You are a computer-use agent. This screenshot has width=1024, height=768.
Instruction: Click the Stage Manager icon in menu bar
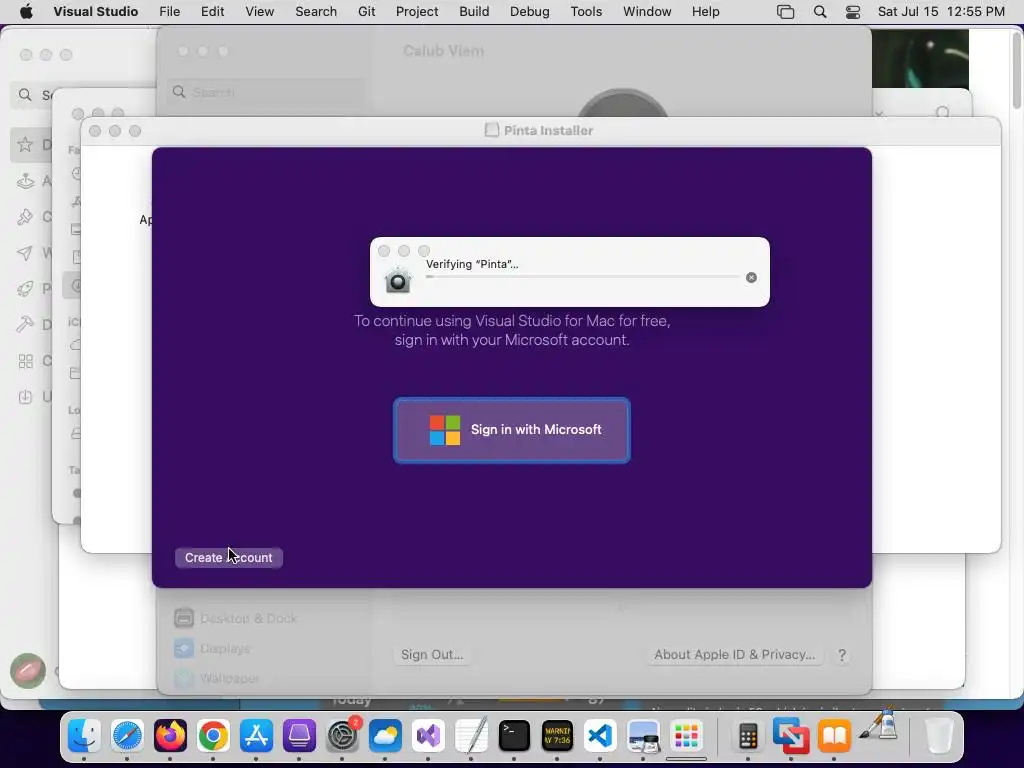(786, 12)
